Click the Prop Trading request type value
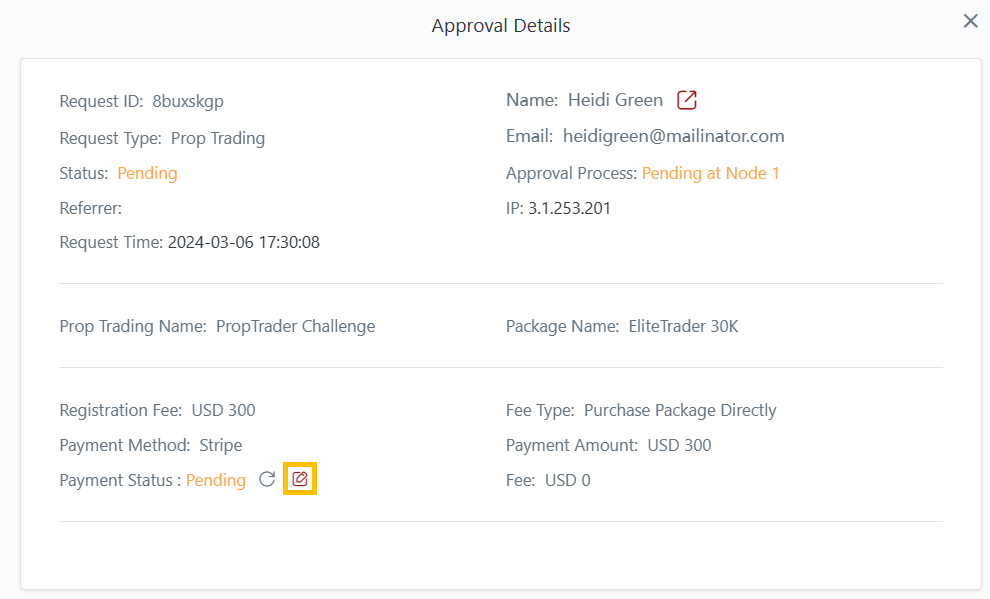This screenshot has width=990, height=599. pyautogui.click(x=218, y=138)
